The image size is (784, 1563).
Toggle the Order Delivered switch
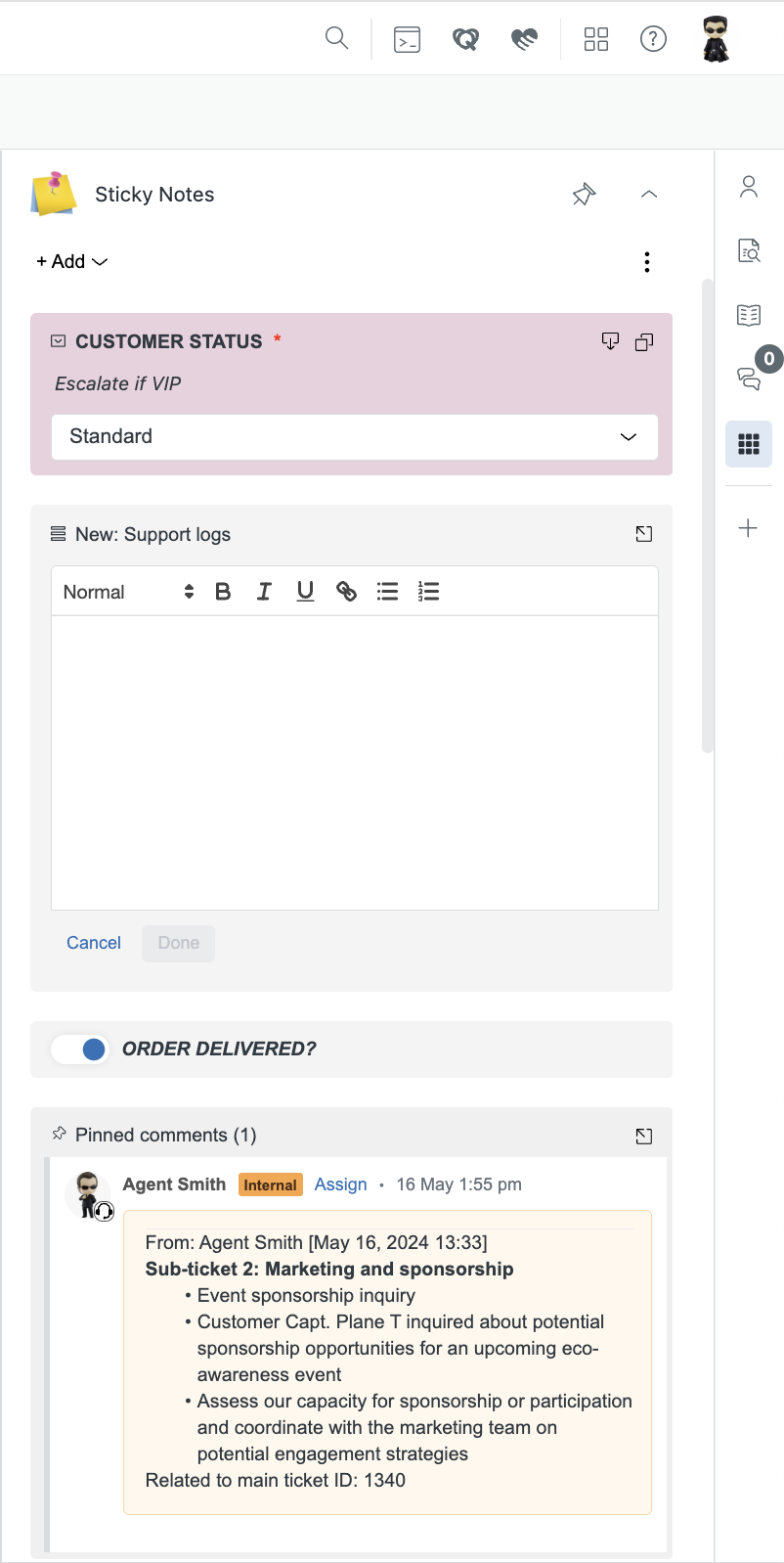(80, 1049)
